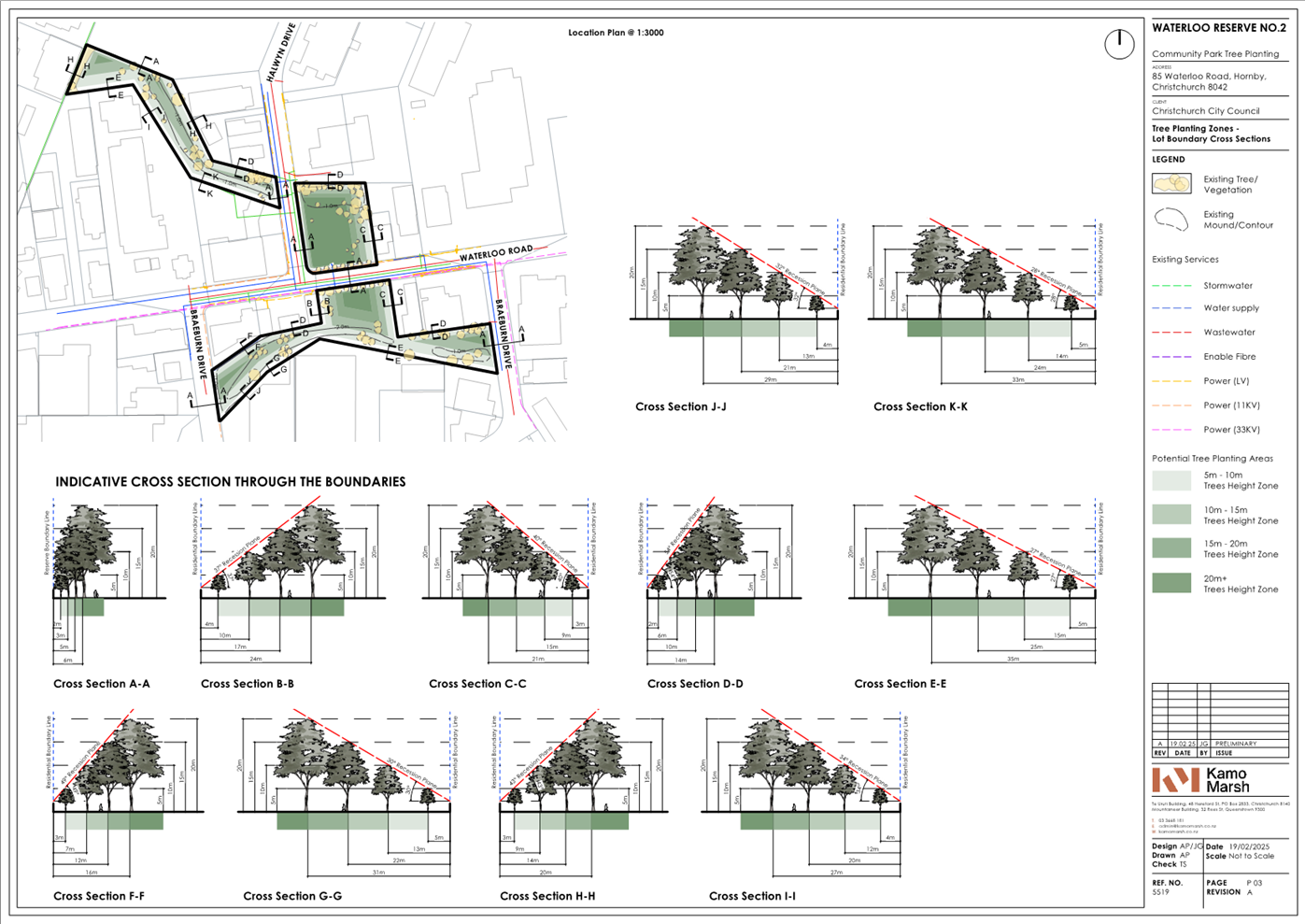The width and height of the screenshot is (1305, 924).
Task: Click the Enable Fibre line legend sample
Action: tap(1171, 357)
